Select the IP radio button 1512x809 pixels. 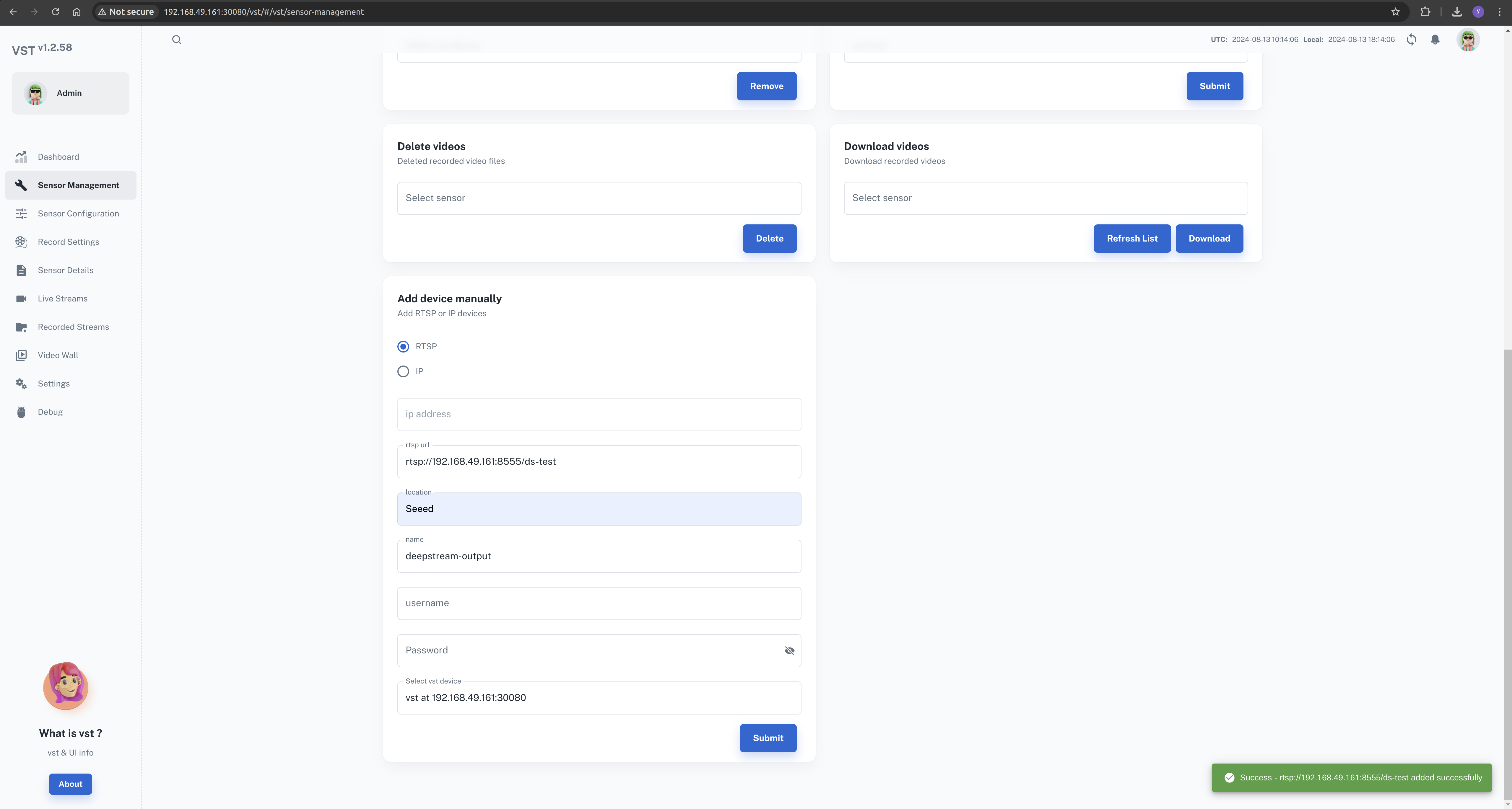(x=403, y=371)
